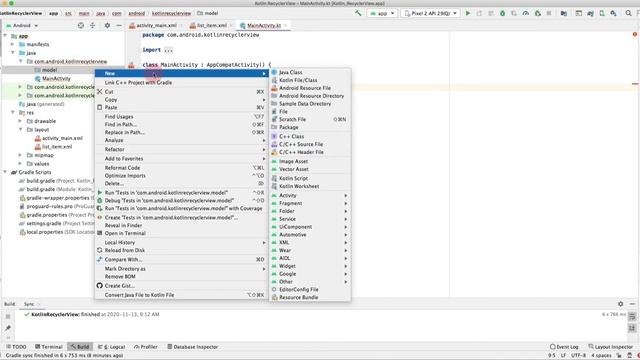This screenshot has width=640, height=360.
Task: Expand the values folder
Action: tap(20, 164)
